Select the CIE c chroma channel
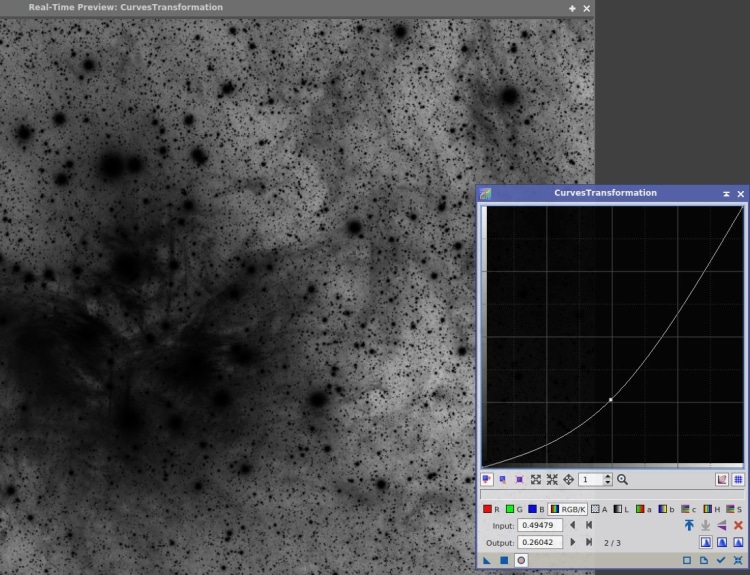This screenshot has height=575, width=750. [x=688, y=509]
